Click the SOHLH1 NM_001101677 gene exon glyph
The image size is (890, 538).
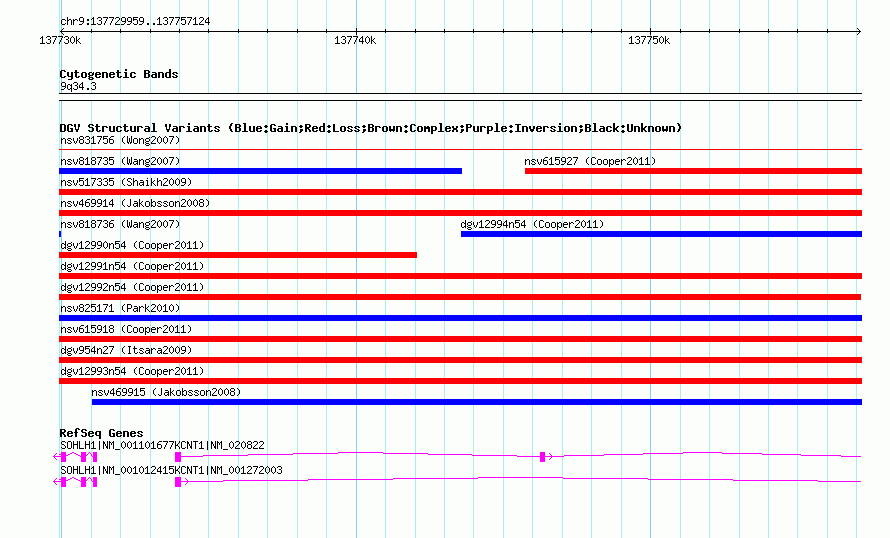[75, 457]
